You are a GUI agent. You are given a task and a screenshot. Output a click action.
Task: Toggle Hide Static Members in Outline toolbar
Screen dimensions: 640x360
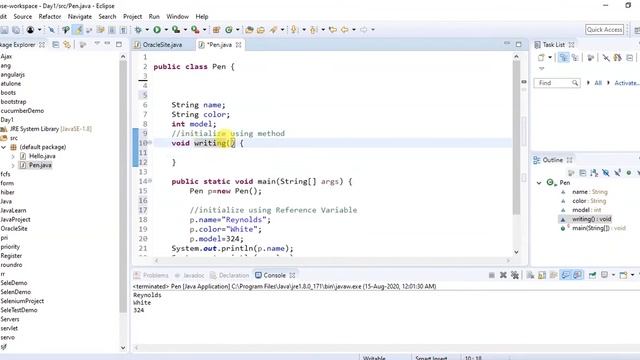coord(618,173)
